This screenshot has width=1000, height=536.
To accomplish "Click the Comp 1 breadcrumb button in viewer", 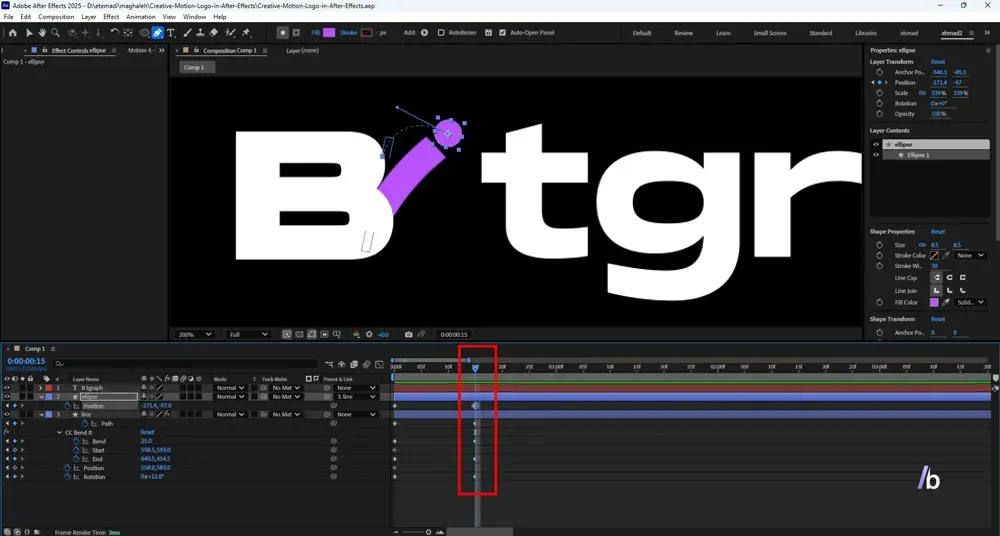I will (x=196, y=67).
